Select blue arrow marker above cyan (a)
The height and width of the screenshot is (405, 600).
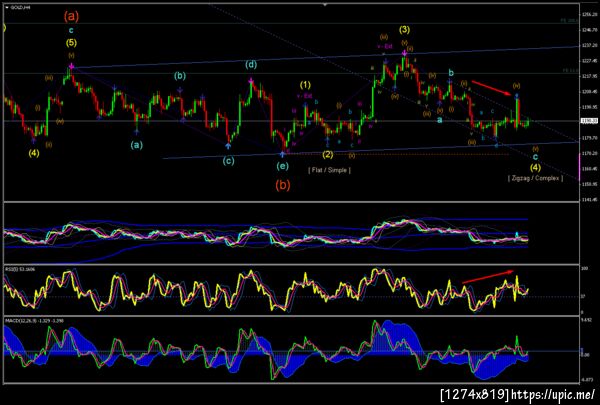[x=137, y=132]
